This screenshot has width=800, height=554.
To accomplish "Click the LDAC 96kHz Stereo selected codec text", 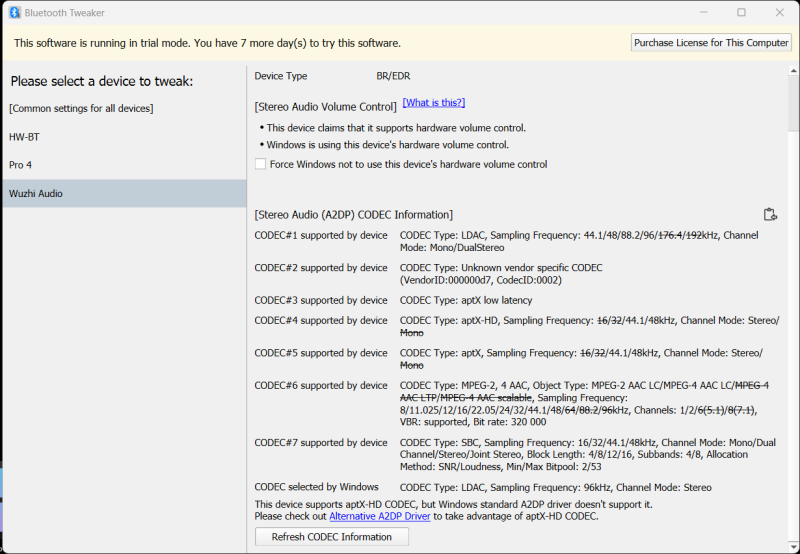I will pos(556,488).
